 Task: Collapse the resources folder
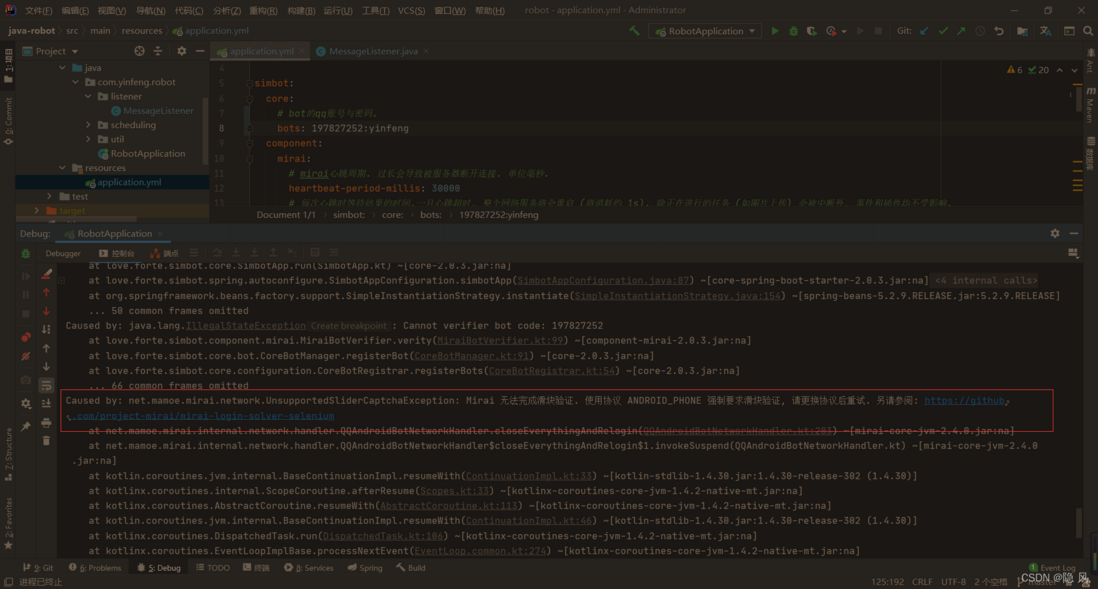coord(62,167)
